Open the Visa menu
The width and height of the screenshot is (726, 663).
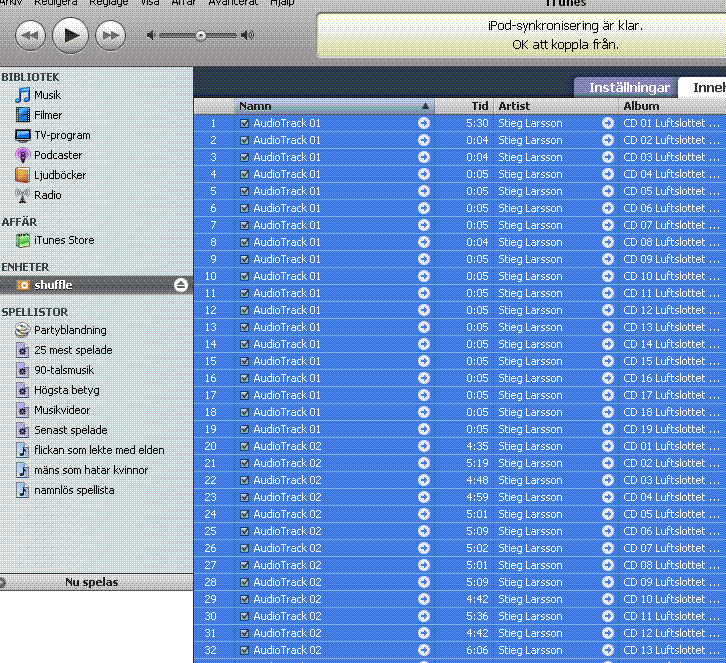click(x=150, y=3)
